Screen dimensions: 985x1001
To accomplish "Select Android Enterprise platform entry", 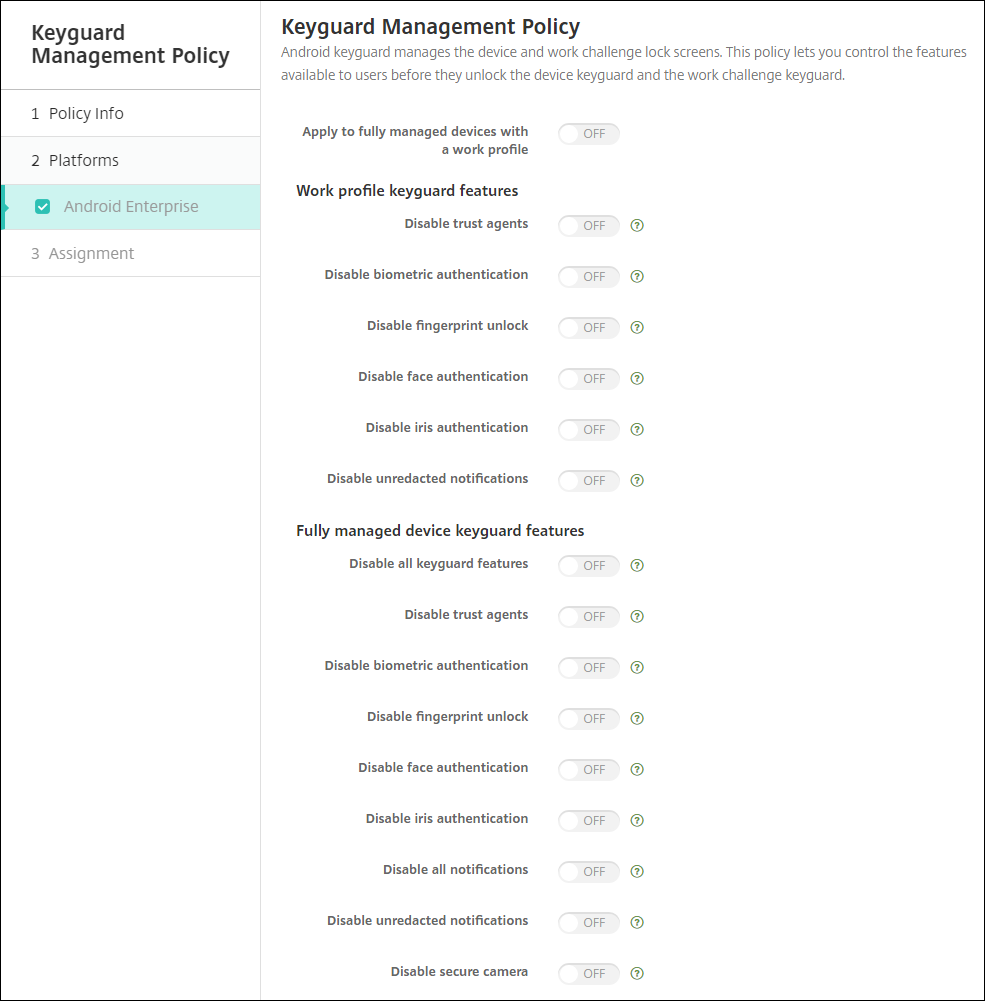I will point(131,207).
